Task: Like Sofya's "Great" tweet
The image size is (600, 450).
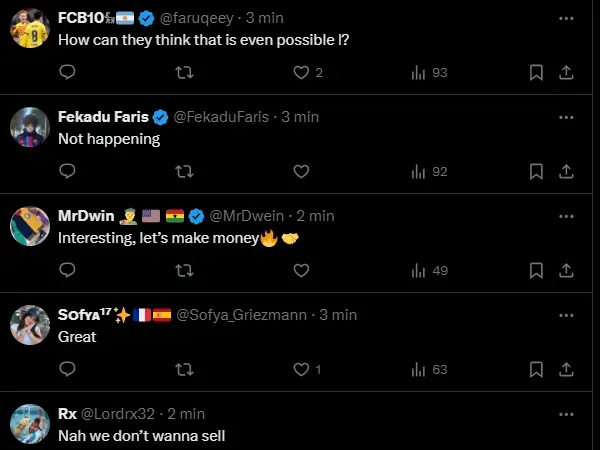Action: [x=301, y=369]
